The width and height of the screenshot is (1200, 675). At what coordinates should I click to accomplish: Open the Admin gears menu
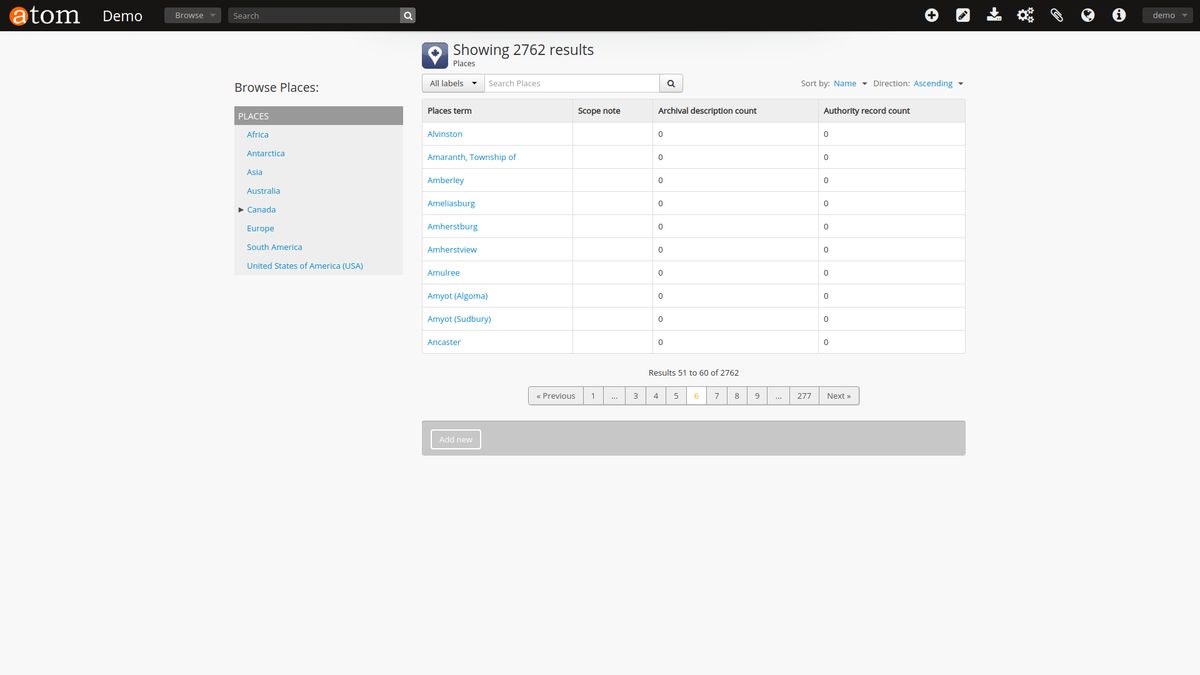(1025, 15)
